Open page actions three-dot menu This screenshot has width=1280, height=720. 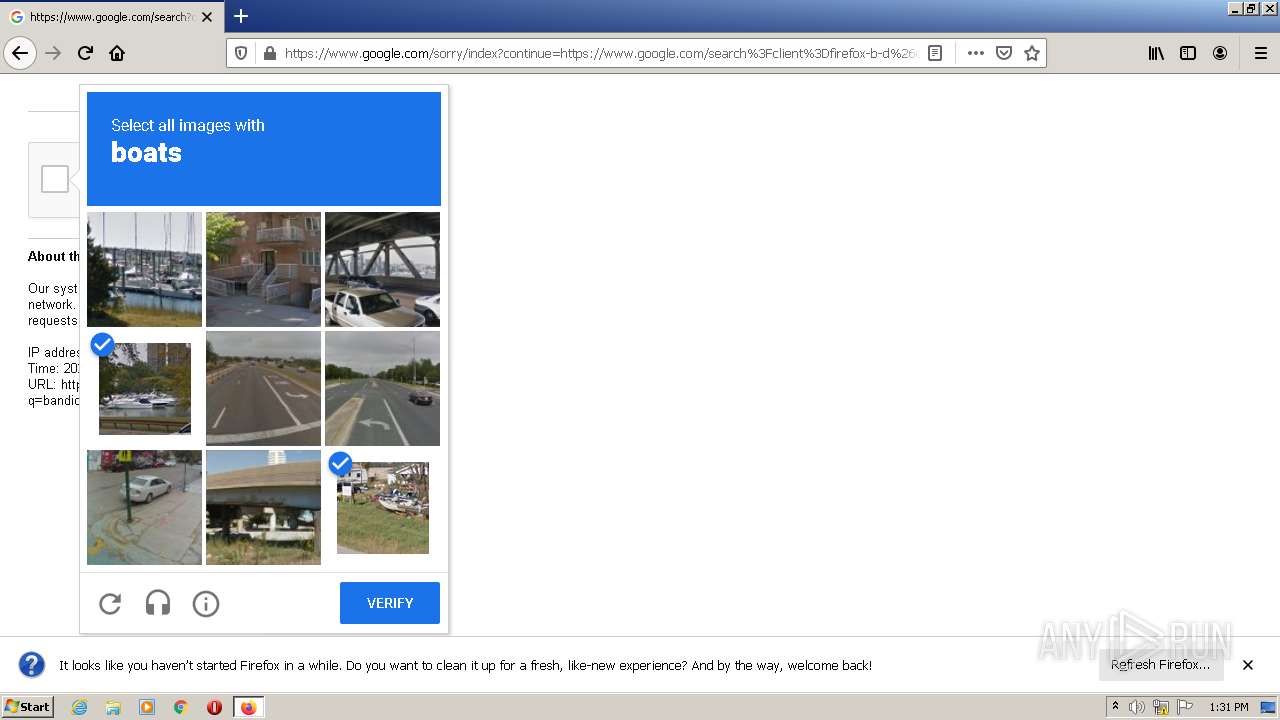point(976,53)
